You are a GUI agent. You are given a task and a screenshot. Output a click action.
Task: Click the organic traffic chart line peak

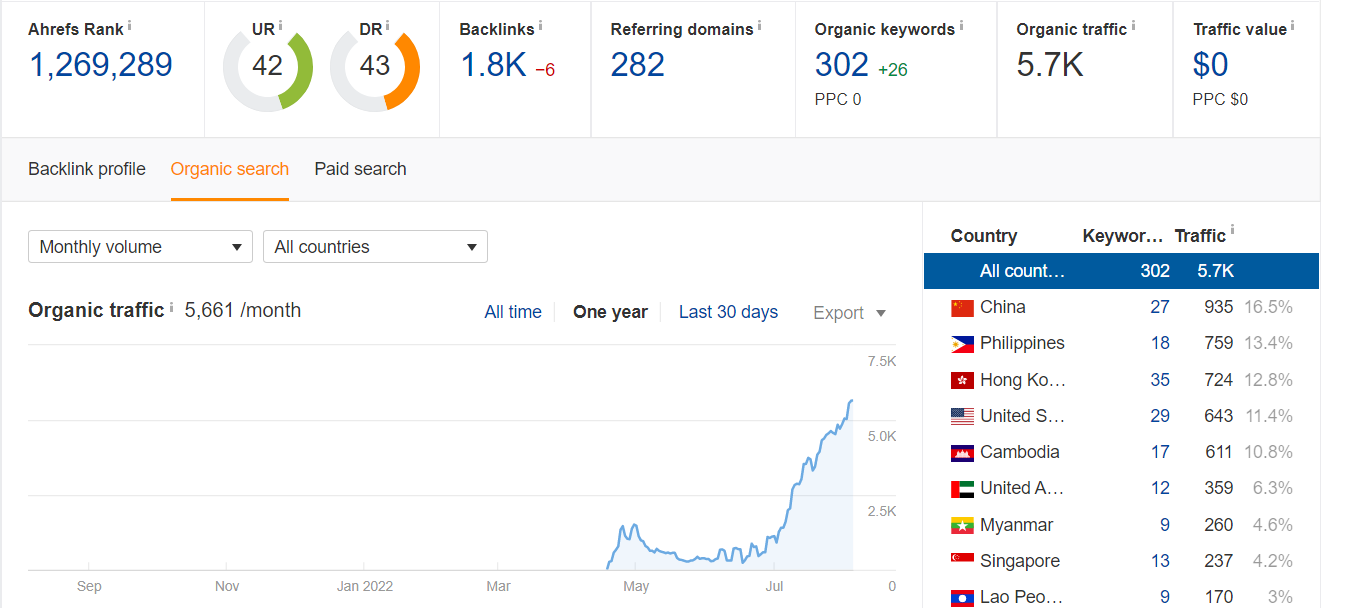point(851,401)
